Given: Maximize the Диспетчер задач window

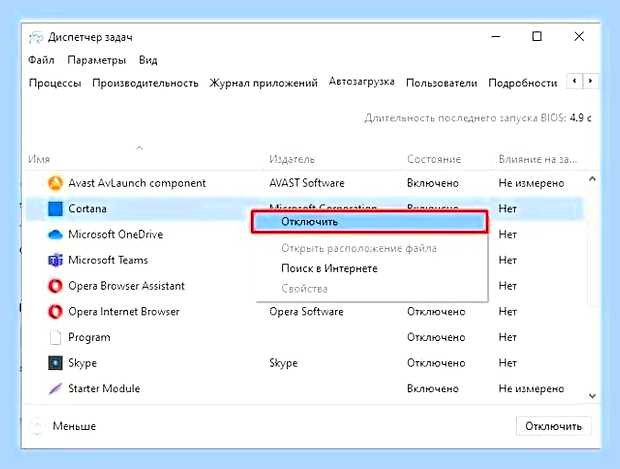Looking at the screenshot, I should pyautogui.click(x=537, y=36).
